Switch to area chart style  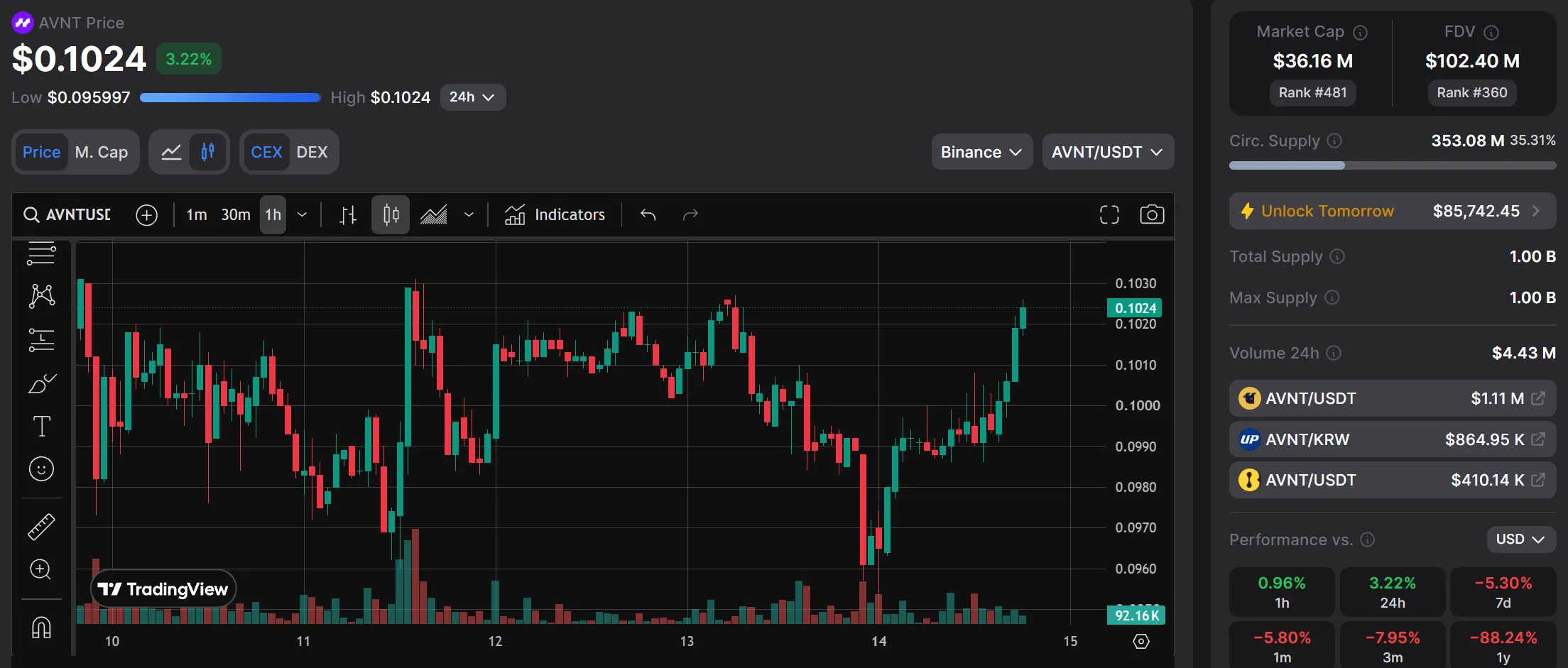pyautogui.click(x=434, y=214)
